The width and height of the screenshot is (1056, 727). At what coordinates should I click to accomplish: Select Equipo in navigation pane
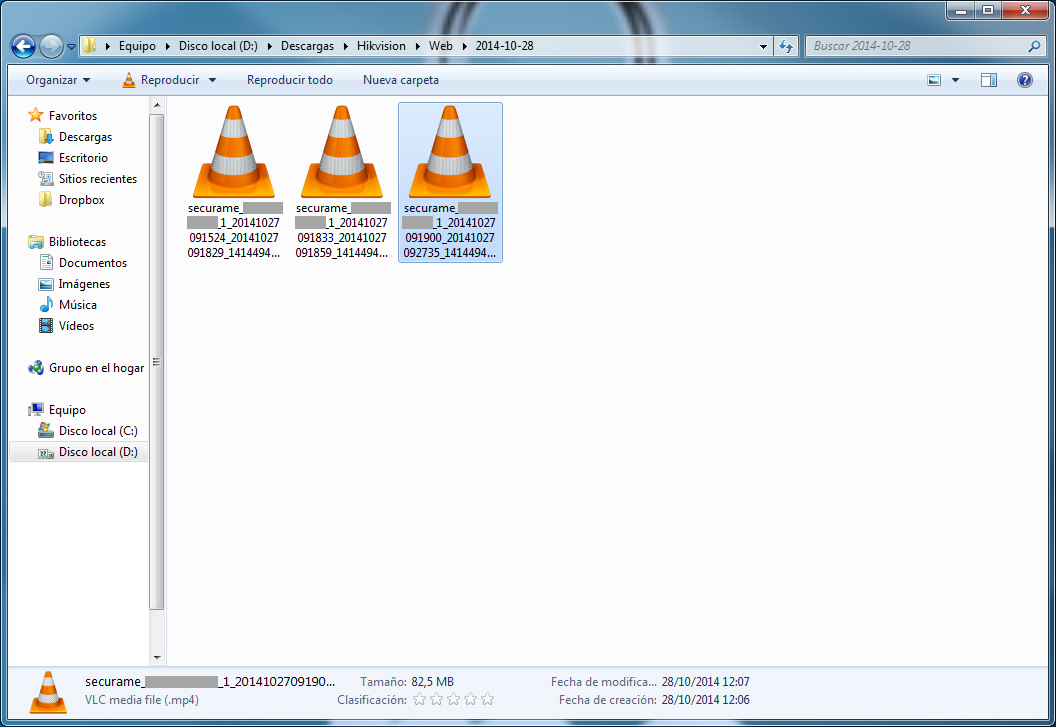pyautogui.click(x=67, y=410)
